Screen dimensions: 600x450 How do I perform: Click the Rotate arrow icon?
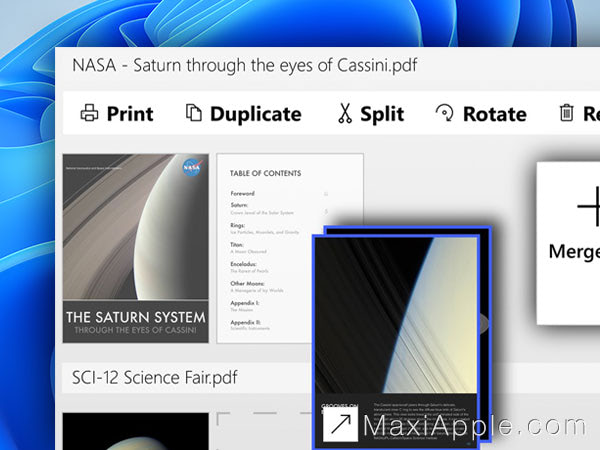coord(444,113)
